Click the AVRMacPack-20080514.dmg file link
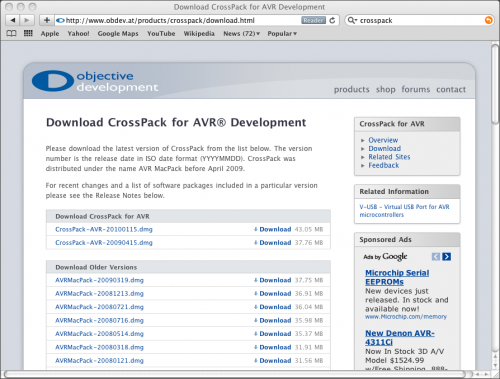 99,334
